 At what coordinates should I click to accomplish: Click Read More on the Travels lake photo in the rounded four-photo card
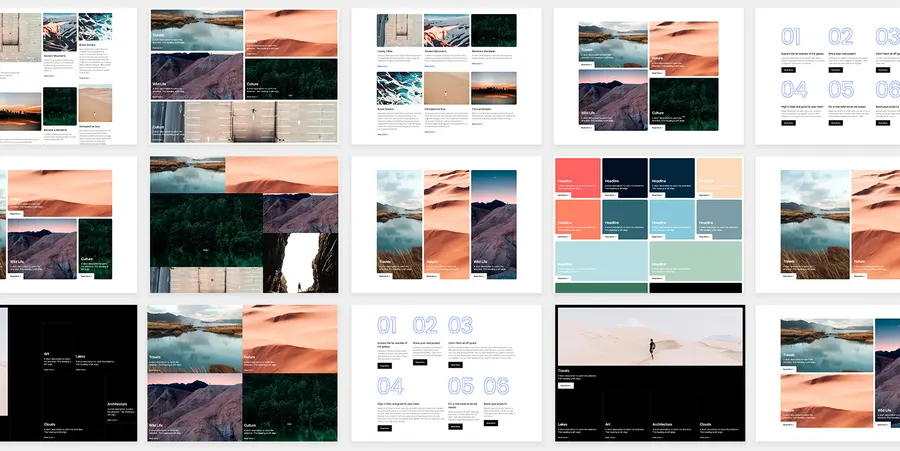(586, 65)
